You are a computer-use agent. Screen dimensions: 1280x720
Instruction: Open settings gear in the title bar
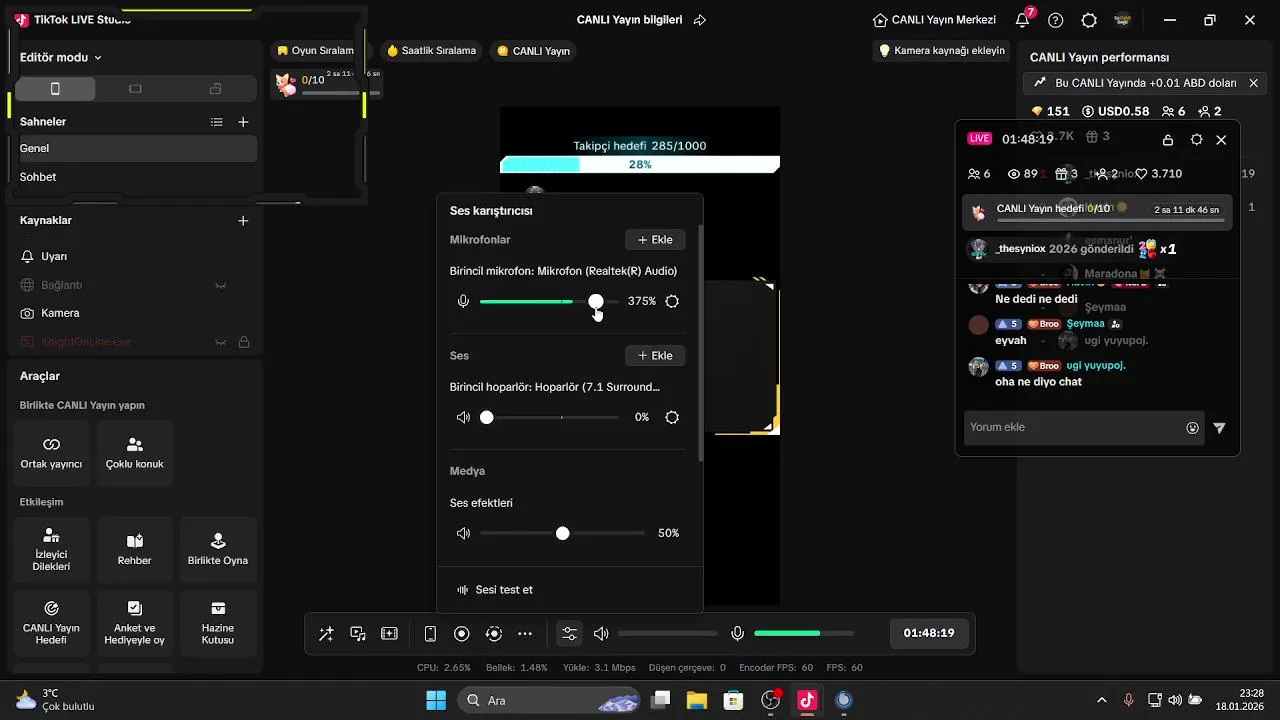click(x=1089, y=20)
